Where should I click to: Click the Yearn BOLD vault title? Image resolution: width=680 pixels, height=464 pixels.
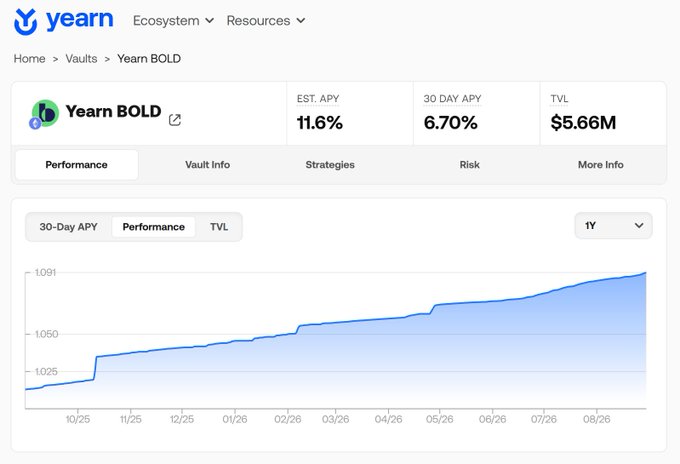click(x=113, y=111)
